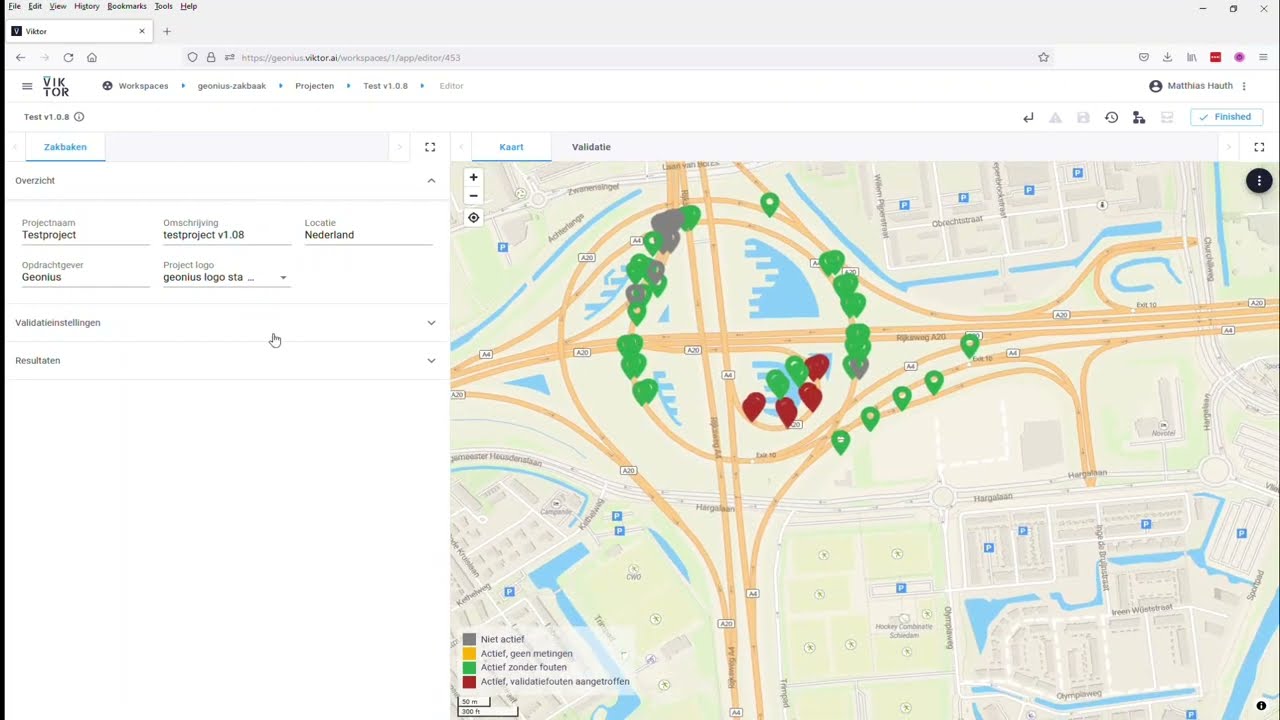This screenshot has width=1280, height=720.
Task: Go to geonius-zakbaak breadcrumb
Action: click(x=232, y=86)
